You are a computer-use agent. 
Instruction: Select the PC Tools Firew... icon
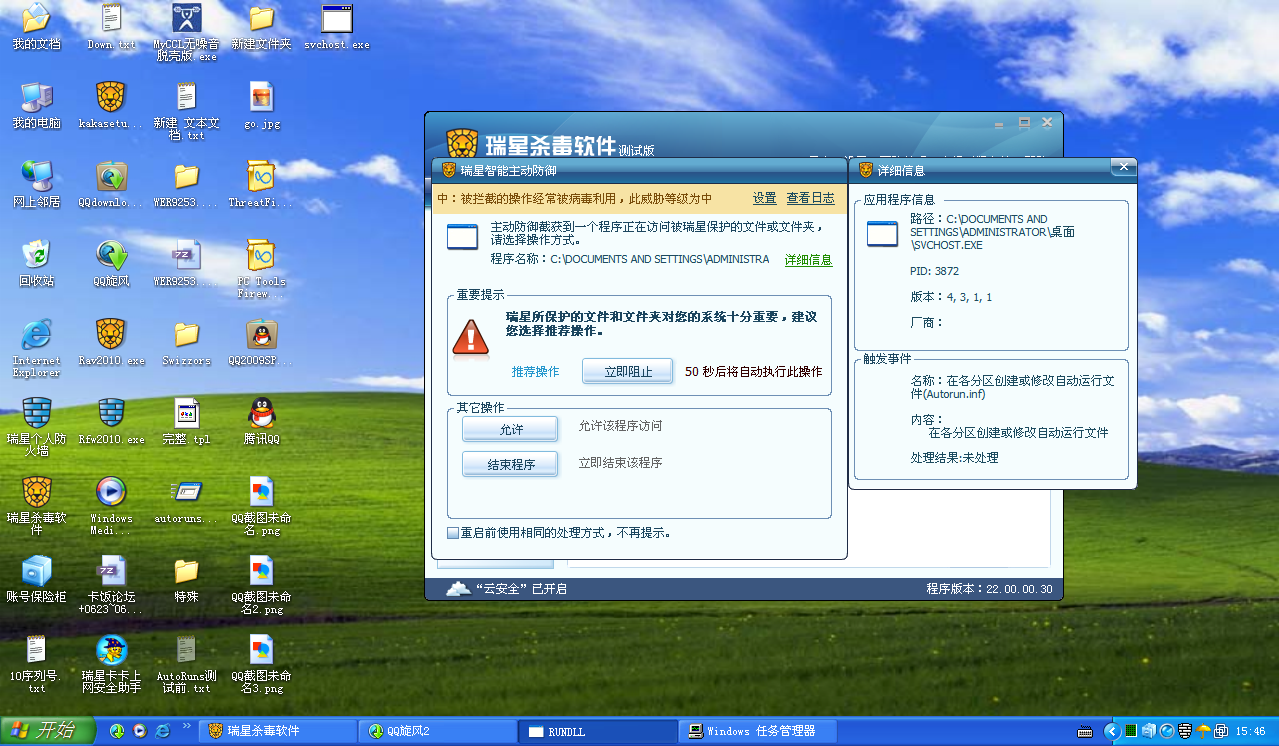pyautogui.click(x=261, y=269)
